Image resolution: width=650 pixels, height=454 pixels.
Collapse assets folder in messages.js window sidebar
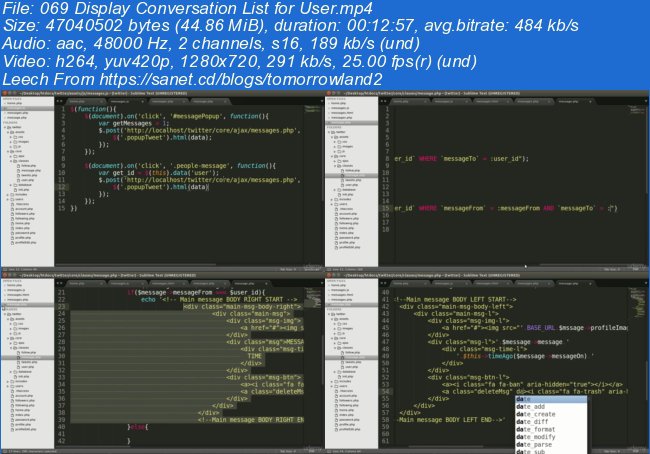pos(8,132)
